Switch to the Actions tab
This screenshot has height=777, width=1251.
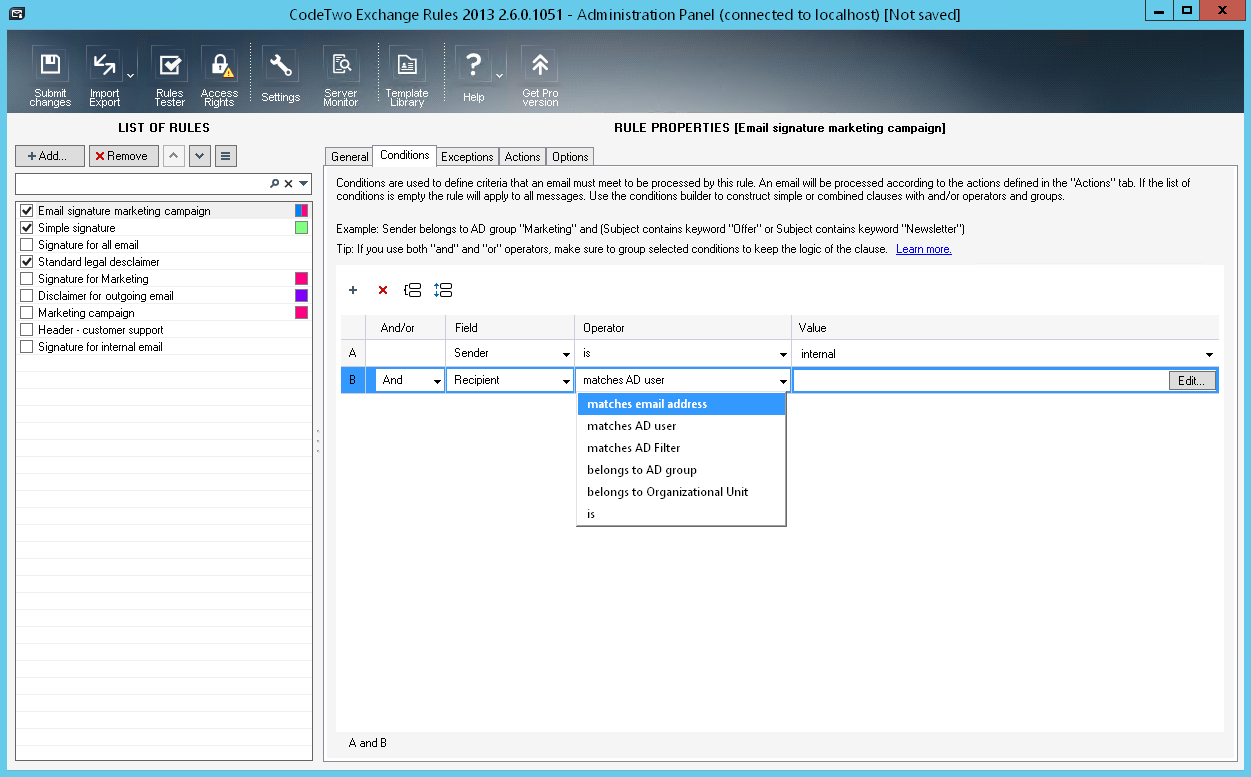pos(522,157)
